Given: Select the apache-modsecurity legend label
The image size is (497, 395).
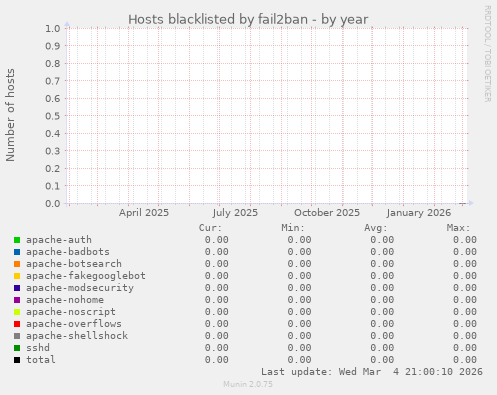Looking at the screenshot, I should point(80,288).
